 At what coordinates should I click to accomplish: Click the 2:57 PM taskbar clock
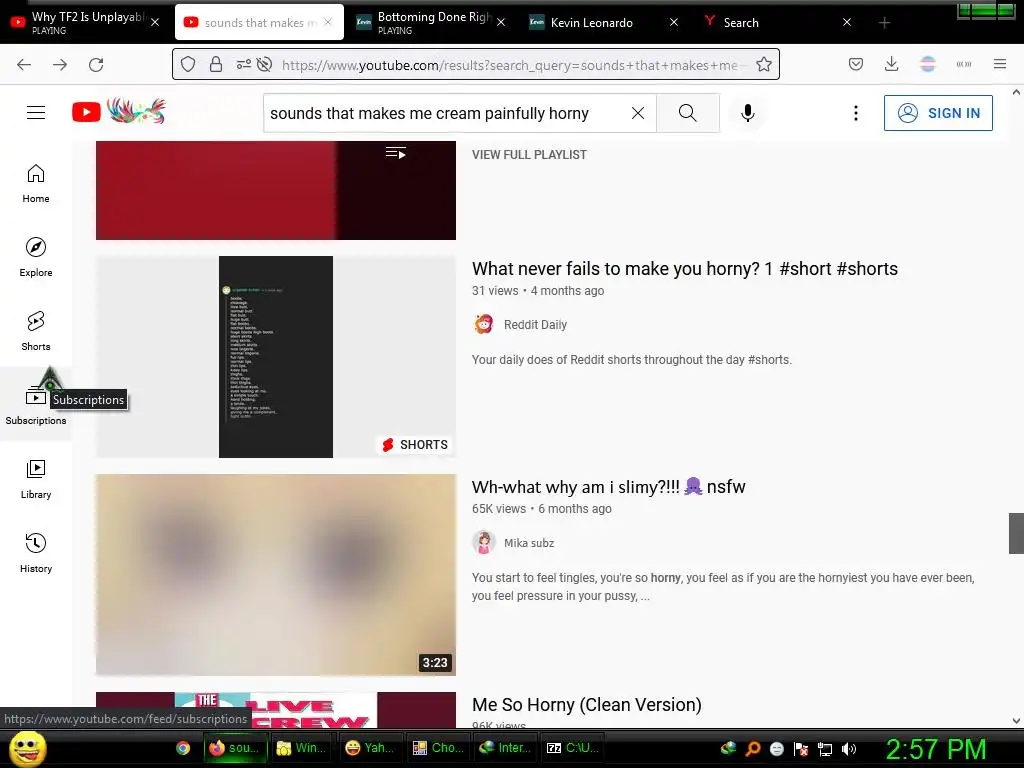click(x=936, y=749)
